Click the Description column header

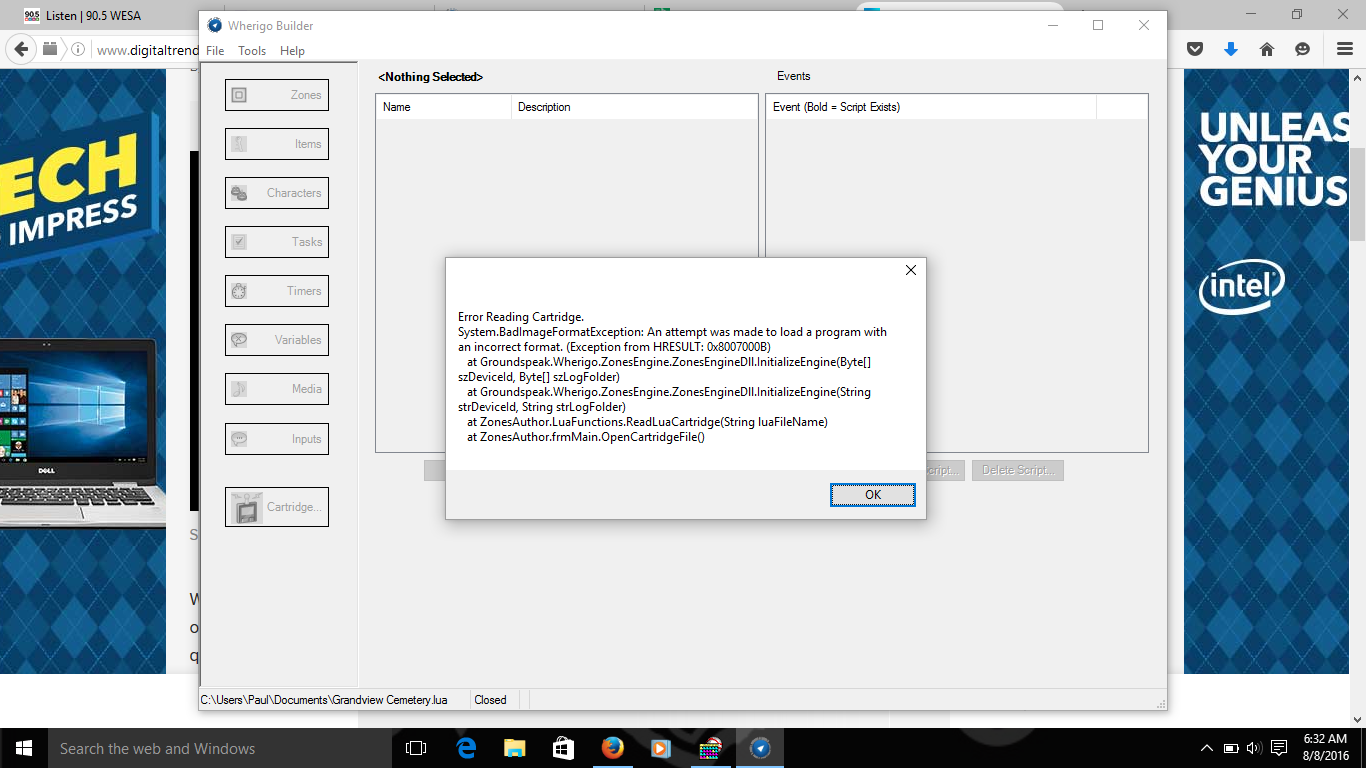click(x=634, y=107)
